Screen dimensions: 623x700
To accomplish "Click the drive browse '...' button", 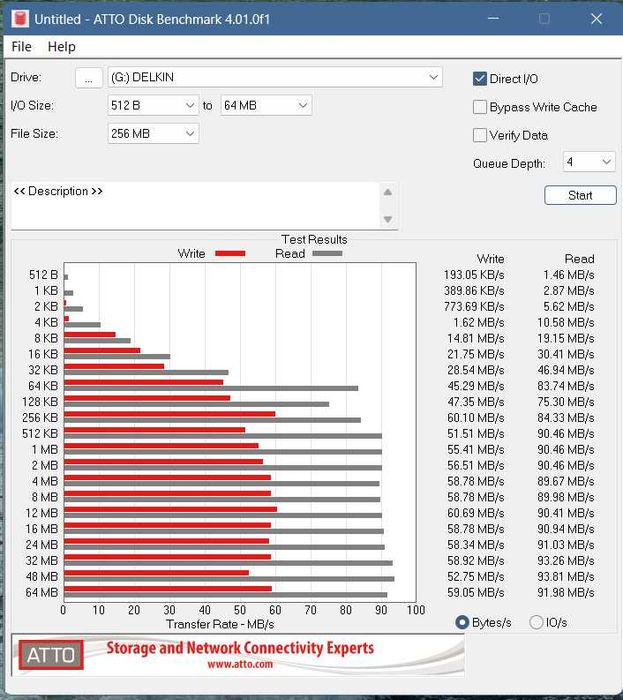I will point(89,78).
